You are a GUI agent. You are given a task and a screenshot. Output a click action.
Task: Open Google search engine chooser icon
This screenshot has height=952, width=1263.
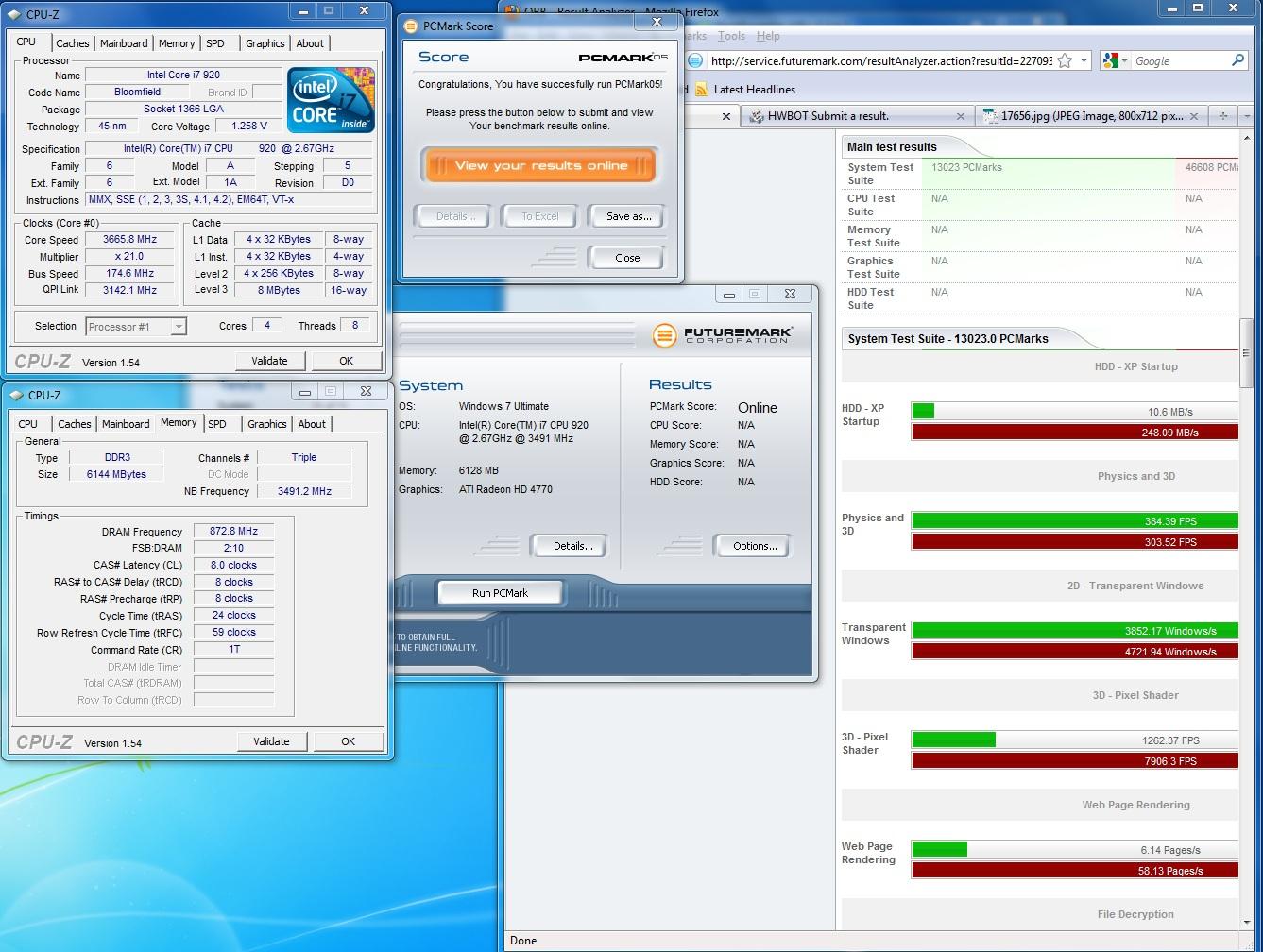pos(1115,61)
